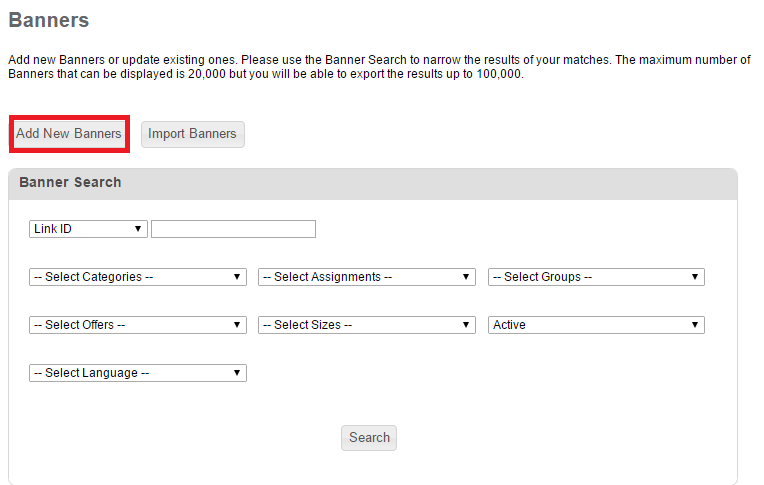Run the banner Search
This screenshot has height=485, width=764.
click(x=369, y=438)
